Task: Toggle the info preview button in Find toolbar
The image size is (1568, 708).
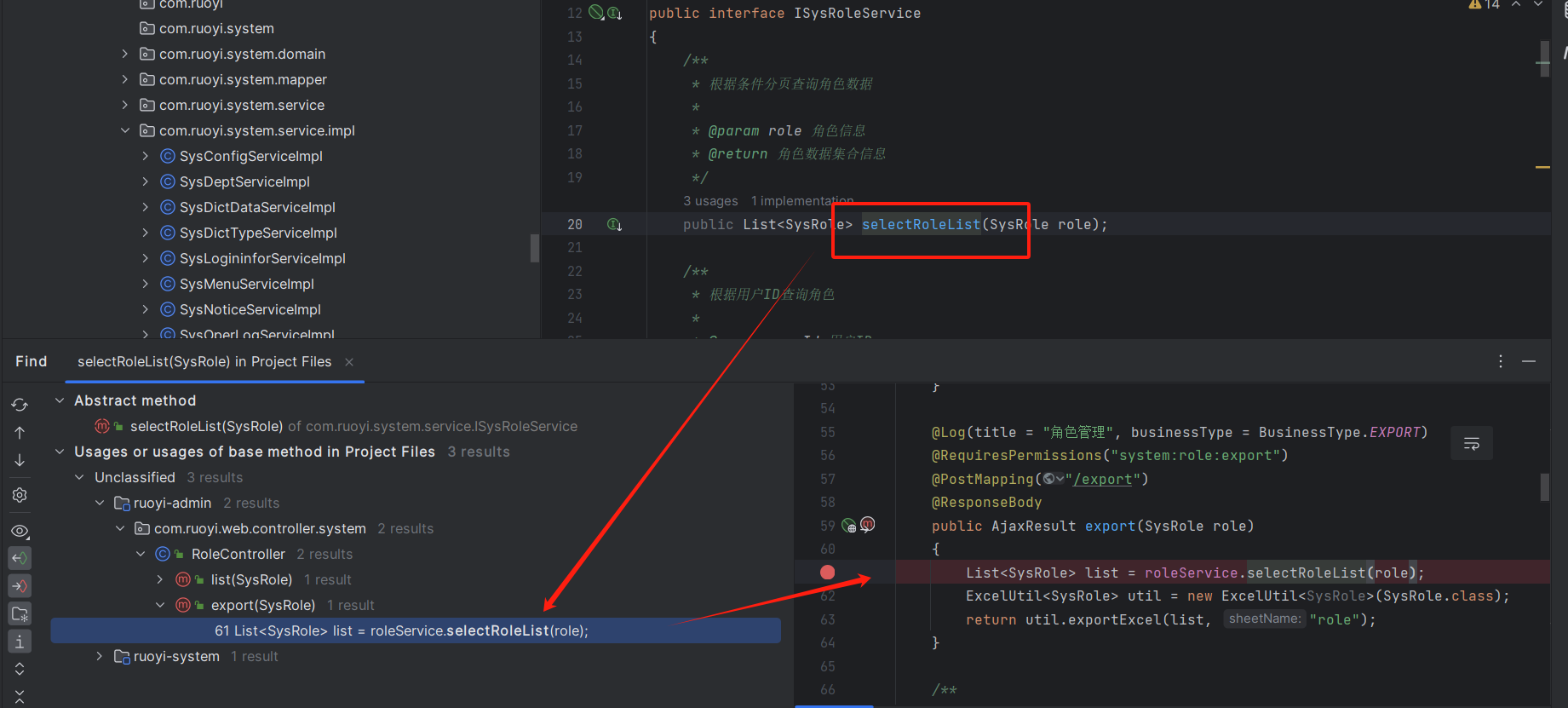Action: coord(20,642)
